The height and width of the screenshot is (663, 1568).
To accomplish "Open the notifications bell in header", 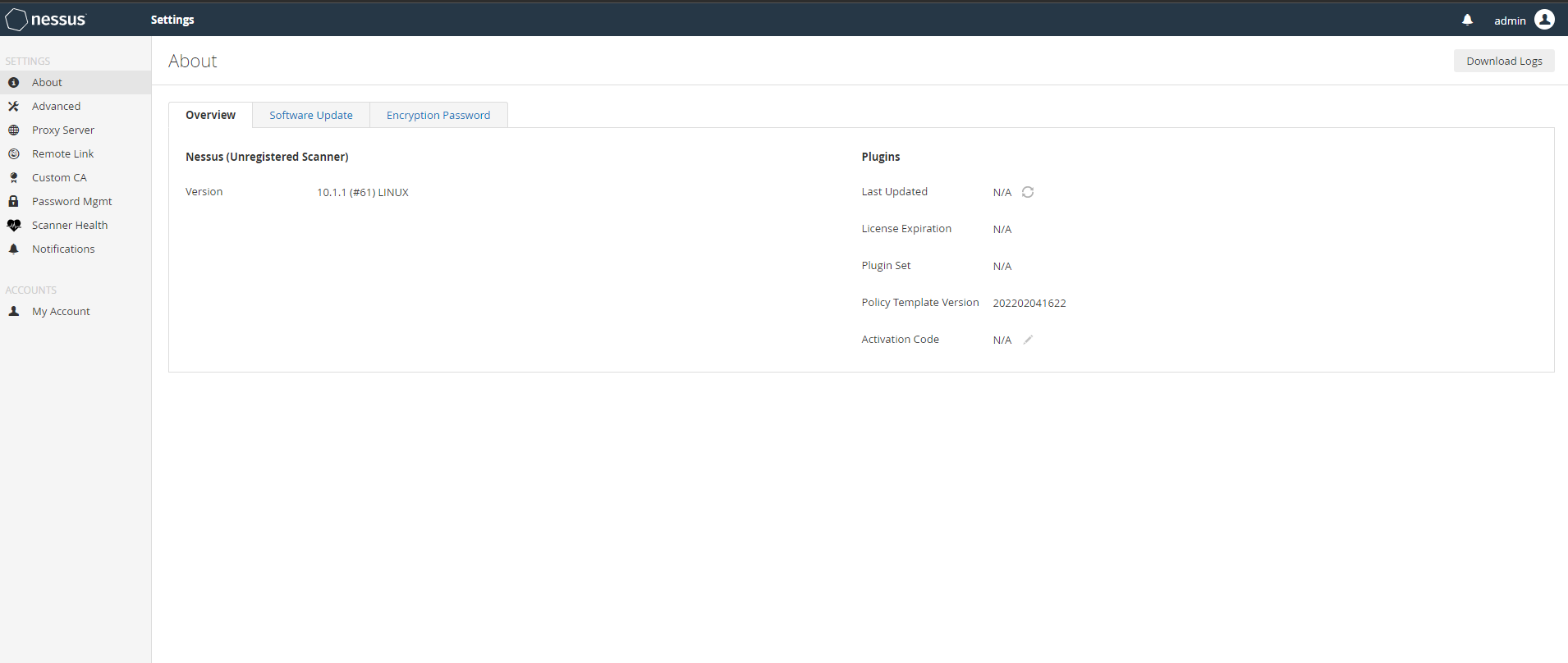I will point(1467,20).
